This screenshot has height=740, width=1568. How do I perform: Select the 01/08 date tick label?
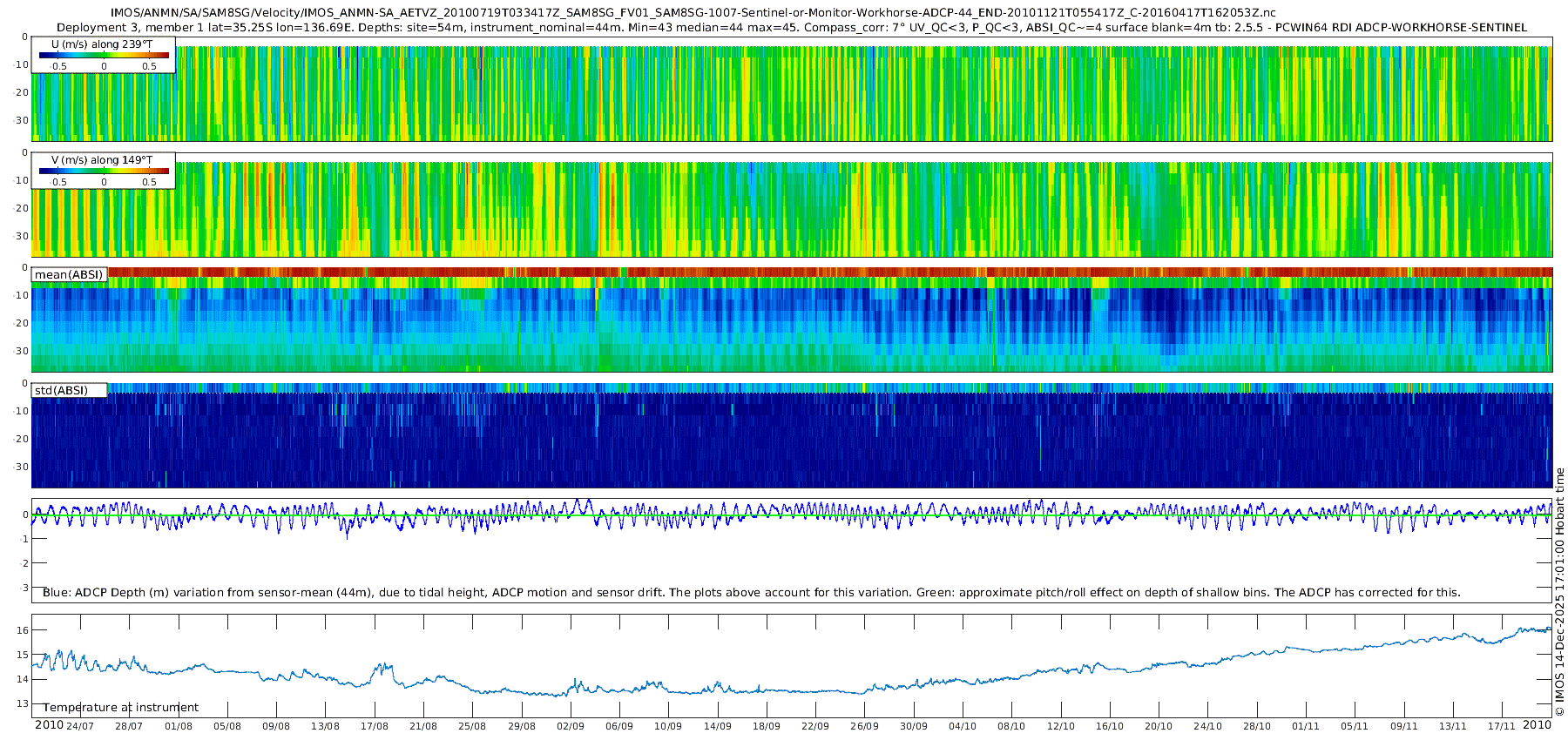pyautogui.click(x=179, y=726)
